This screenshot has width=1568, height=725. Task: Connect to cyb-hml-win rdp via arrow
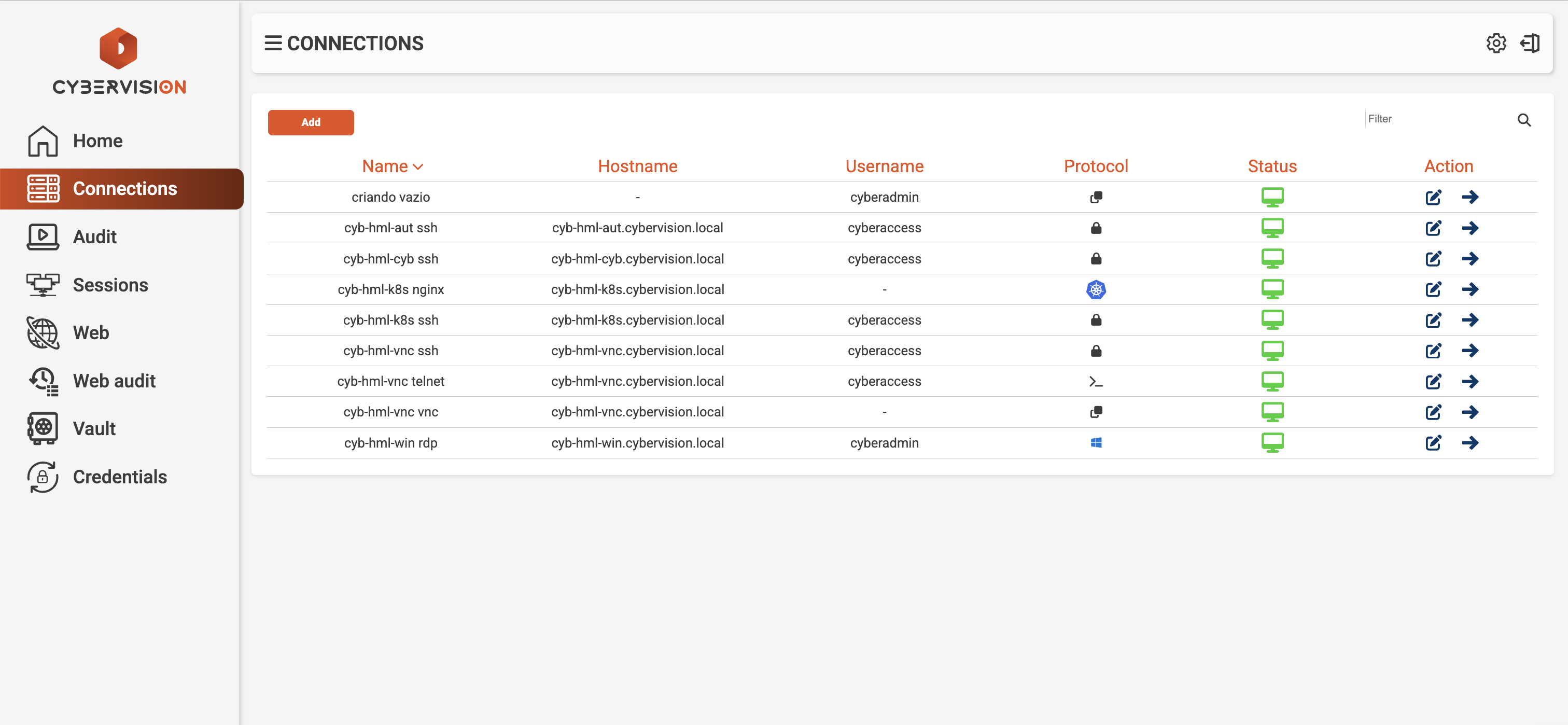point(1470,443)
